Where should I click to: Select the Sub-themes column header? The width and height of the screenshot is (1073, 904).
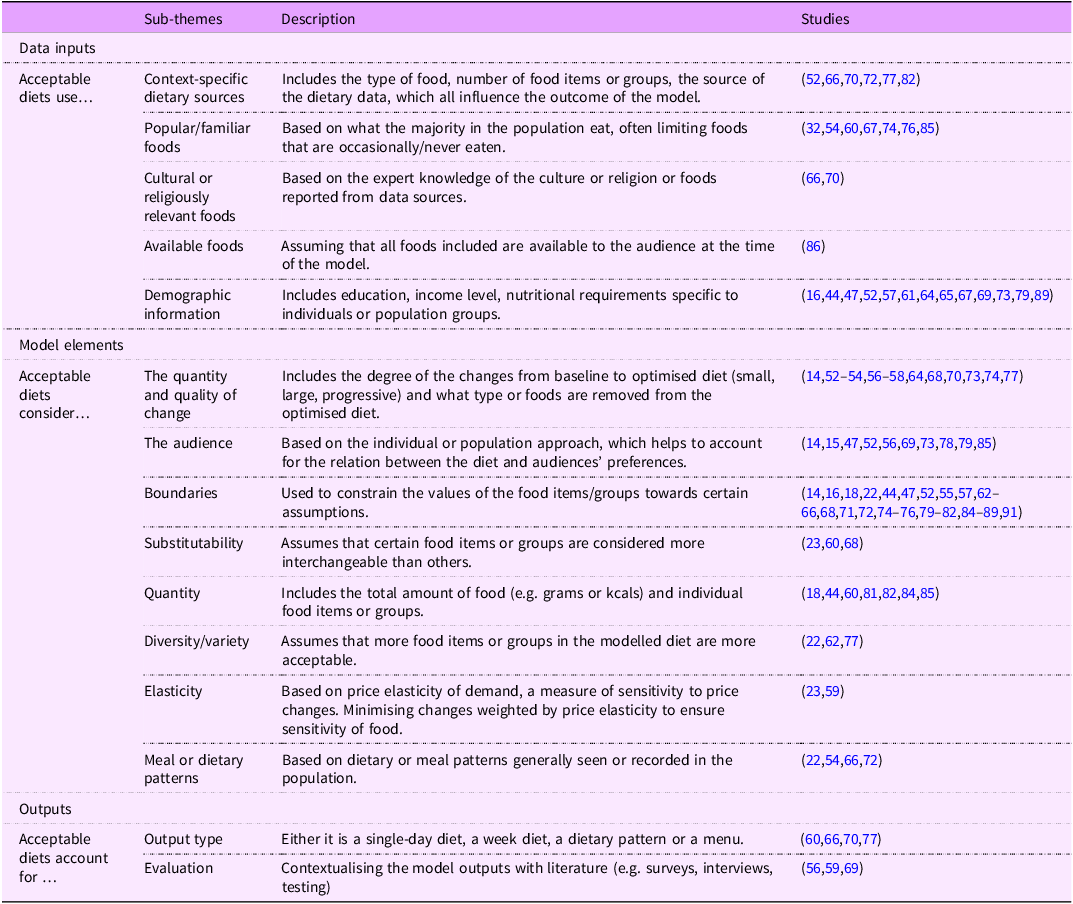183,19
